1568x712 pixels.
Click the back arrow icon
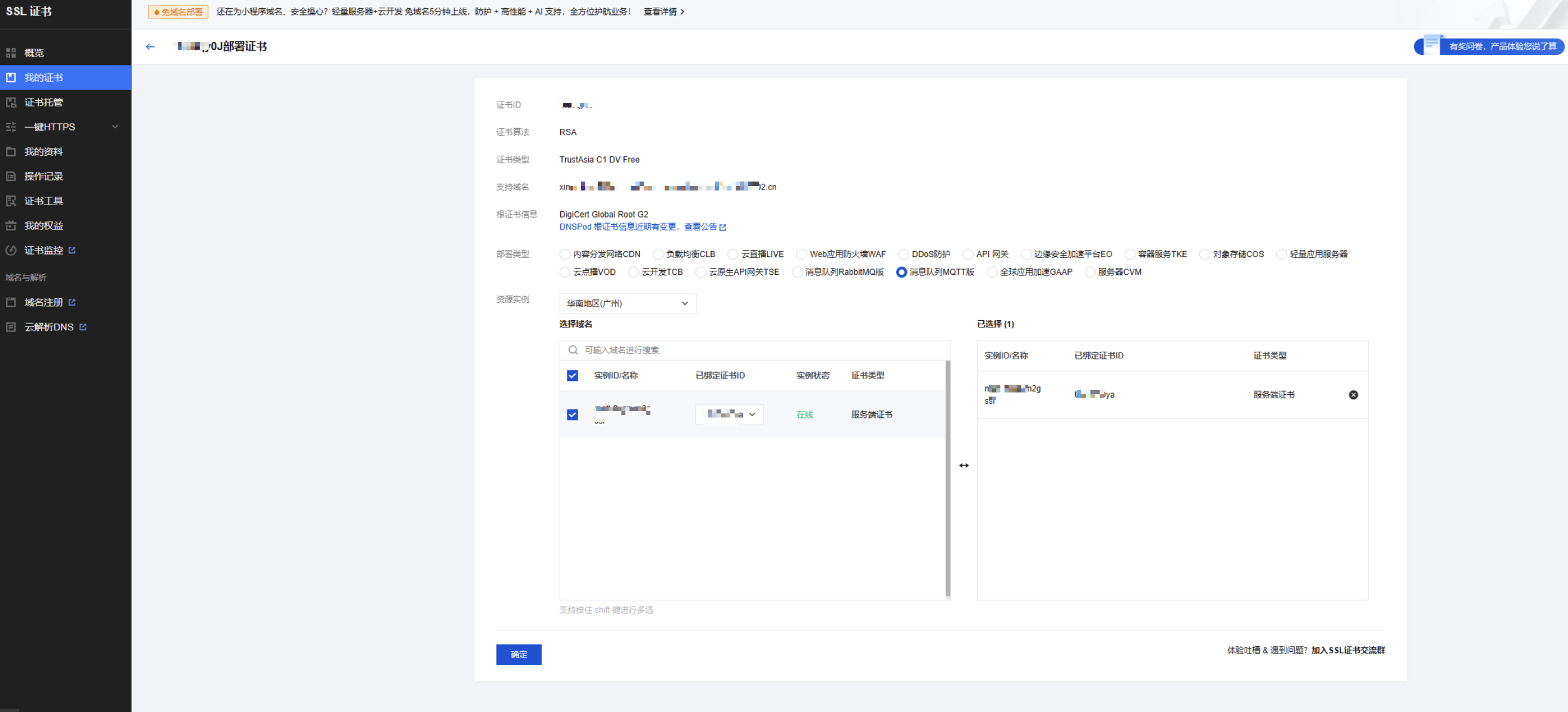click(x=150, y=47)
